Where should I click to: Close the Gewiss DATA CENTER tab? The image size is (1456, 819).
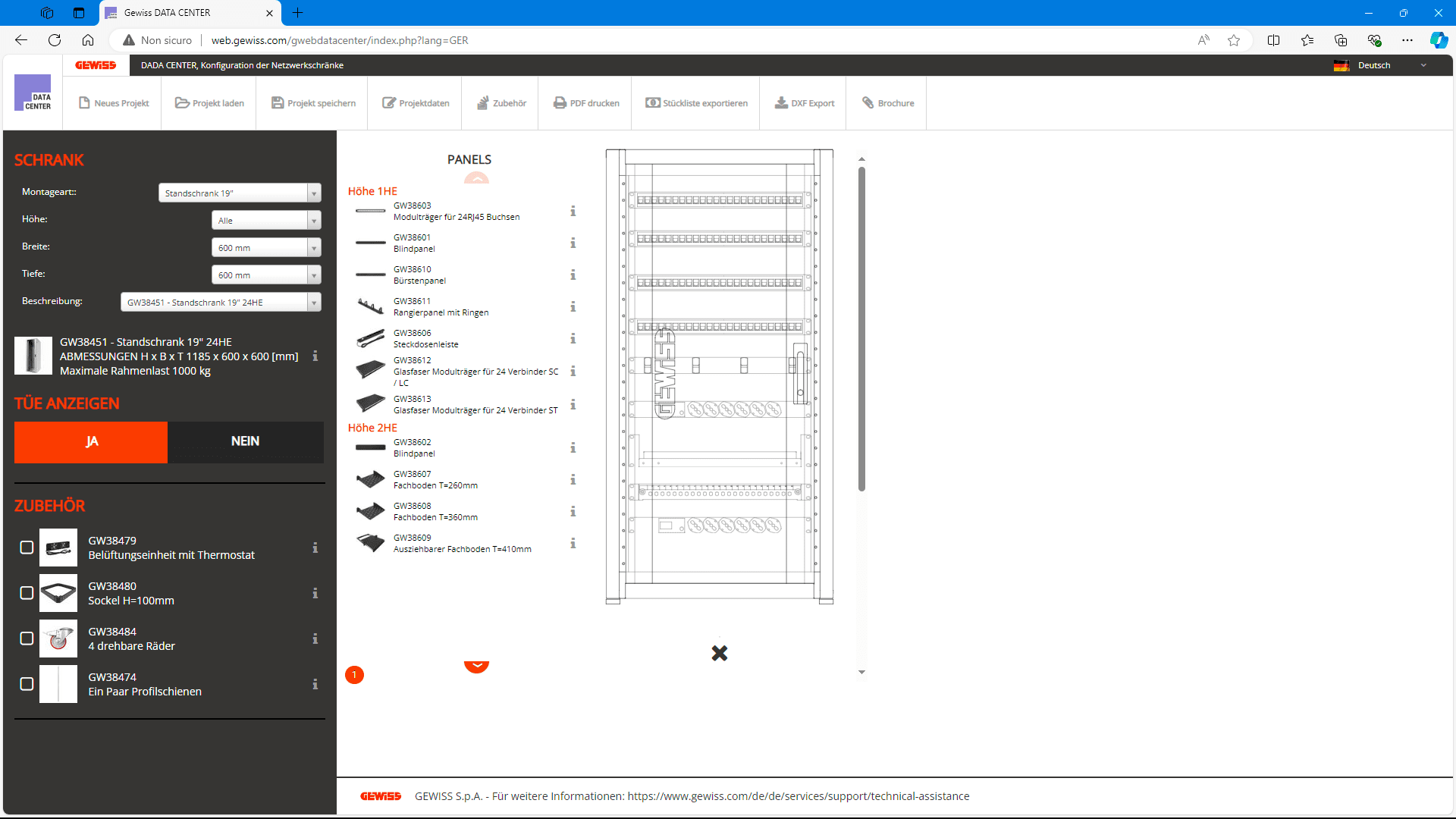269,13
